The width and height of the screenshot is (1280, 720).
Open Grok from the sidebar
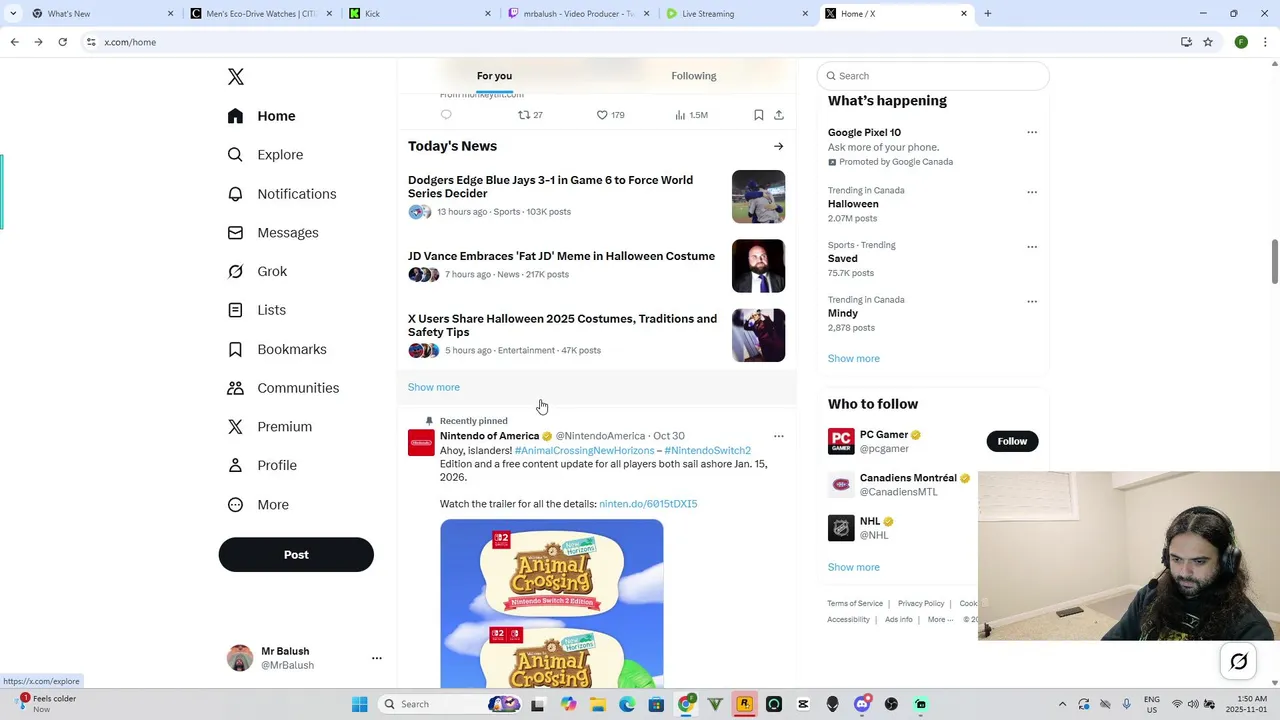[x=258, y=272]
